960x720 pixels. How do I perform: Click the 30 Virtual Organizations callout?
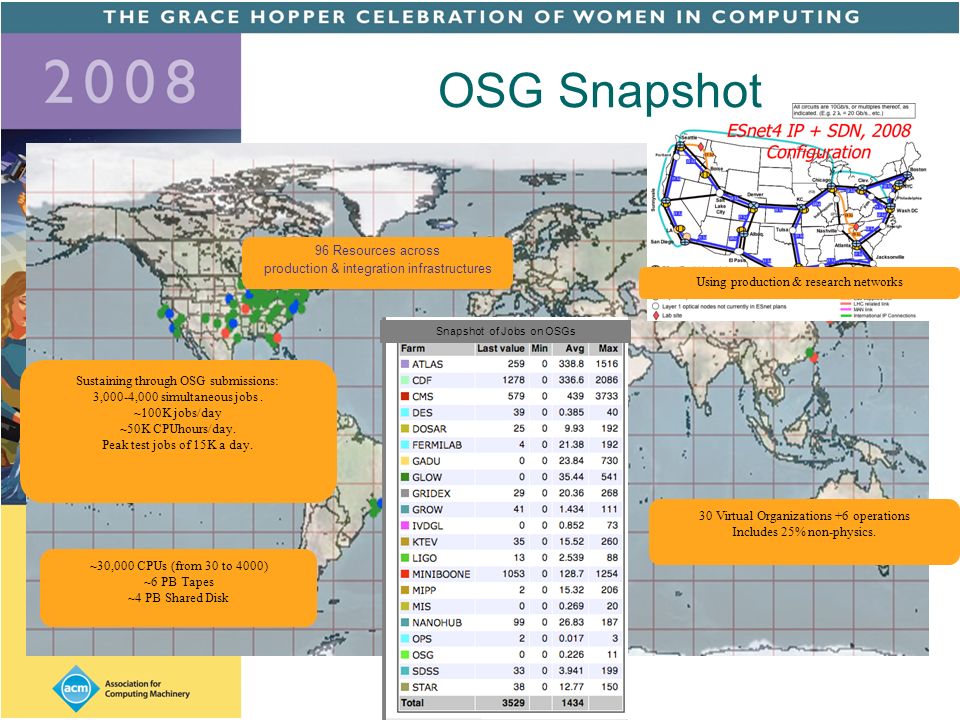pyautogui.click(x=804, y=531)
